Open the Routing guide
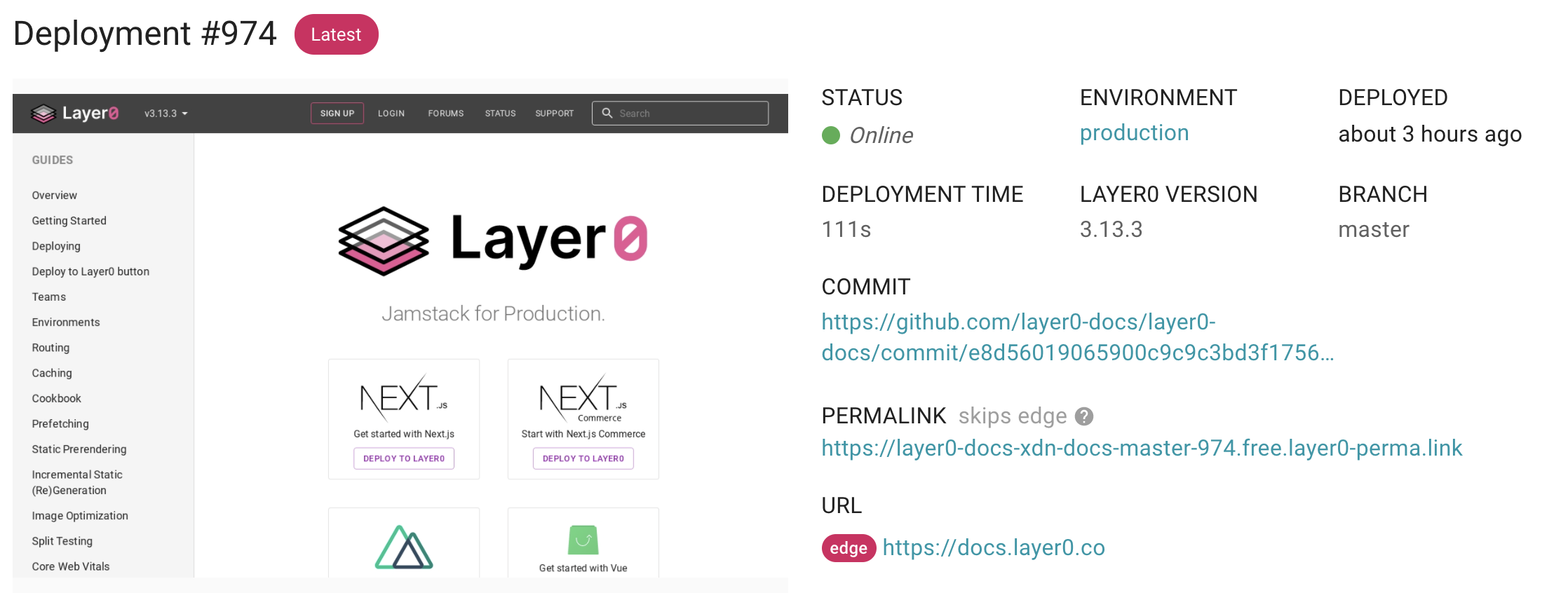The image size is (1568, 607). 50,348
